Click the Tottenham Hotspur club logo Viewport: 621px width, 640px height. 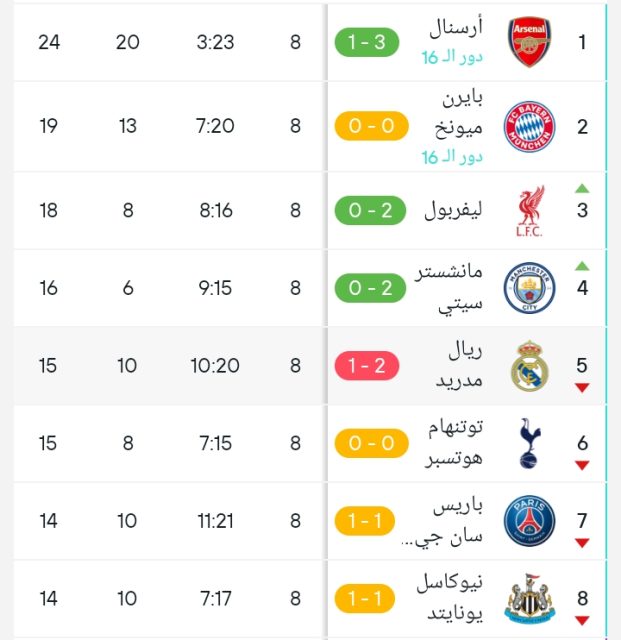point(528,443)
